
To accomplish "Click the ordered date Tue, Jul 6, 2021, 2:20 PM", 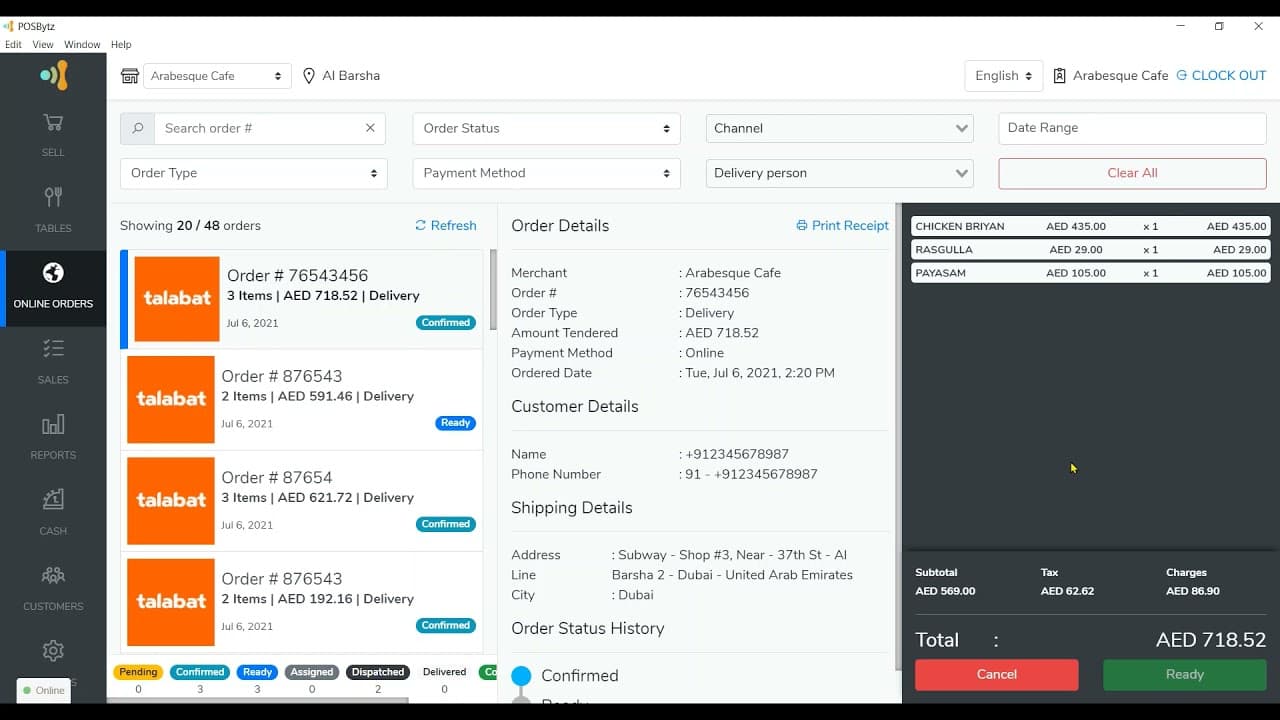I will point(760,373).
